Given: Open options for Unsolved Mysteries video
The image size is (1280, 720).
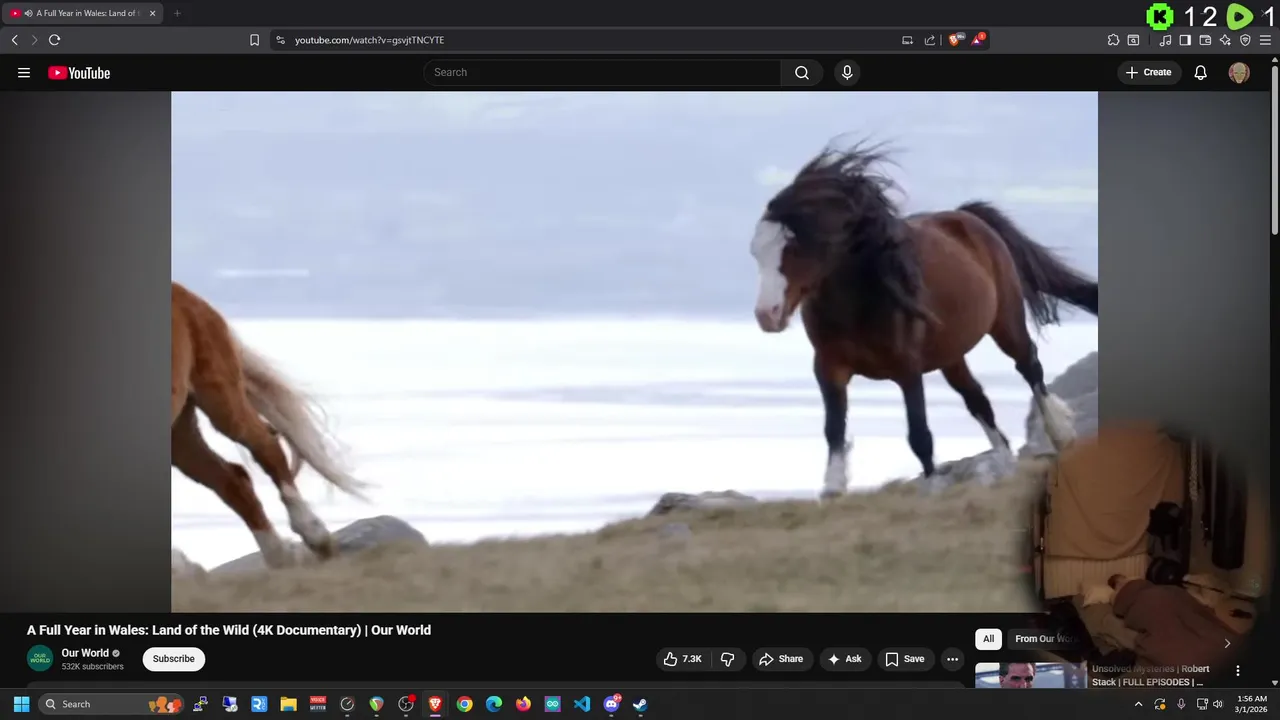Looking at the screenshot, I should click(x=1238, y=671).
